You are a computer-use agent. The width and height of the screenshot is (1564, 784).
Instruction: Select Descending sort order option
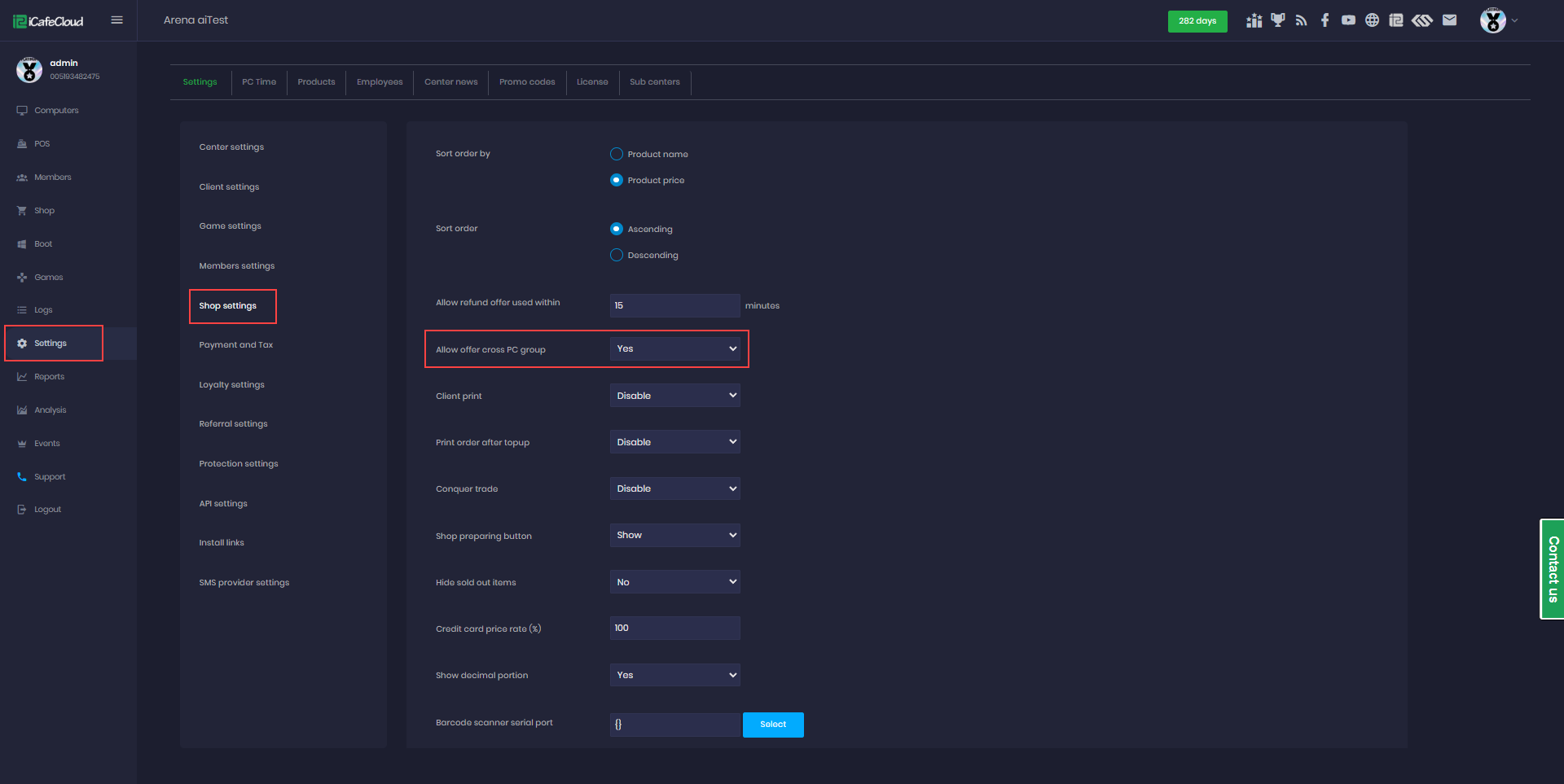[x=617, y=255]
